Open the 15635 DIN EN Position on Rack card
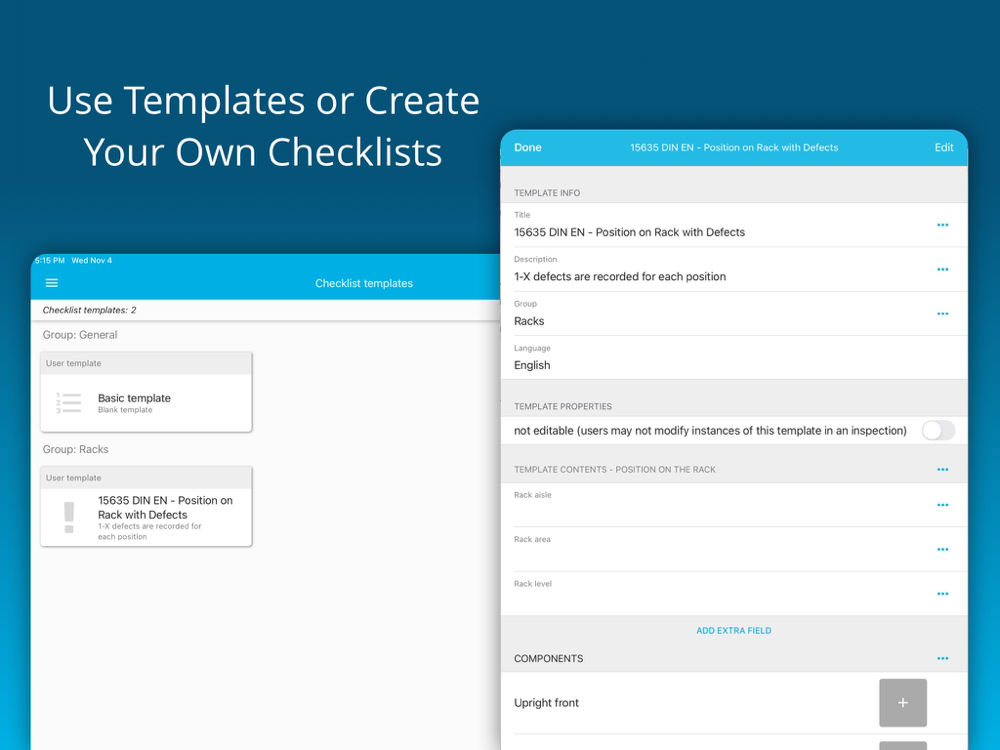The height and width of the screenshot is (750, 1000). (146, 506)
